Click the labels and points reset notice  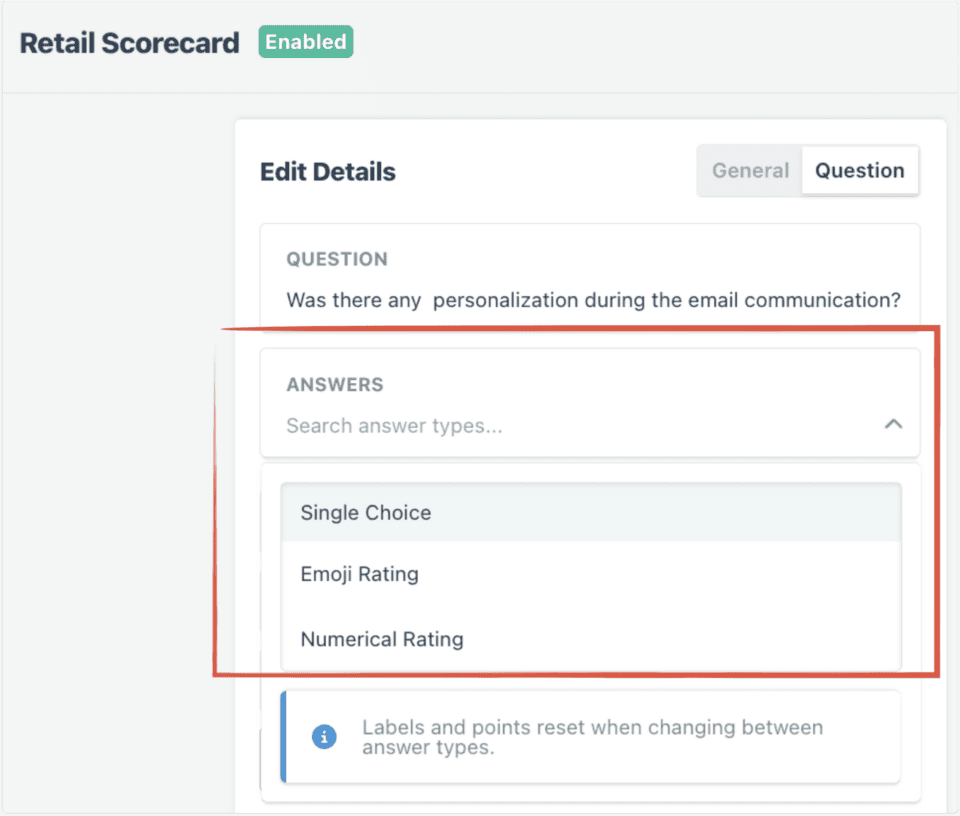coord(591,737)
